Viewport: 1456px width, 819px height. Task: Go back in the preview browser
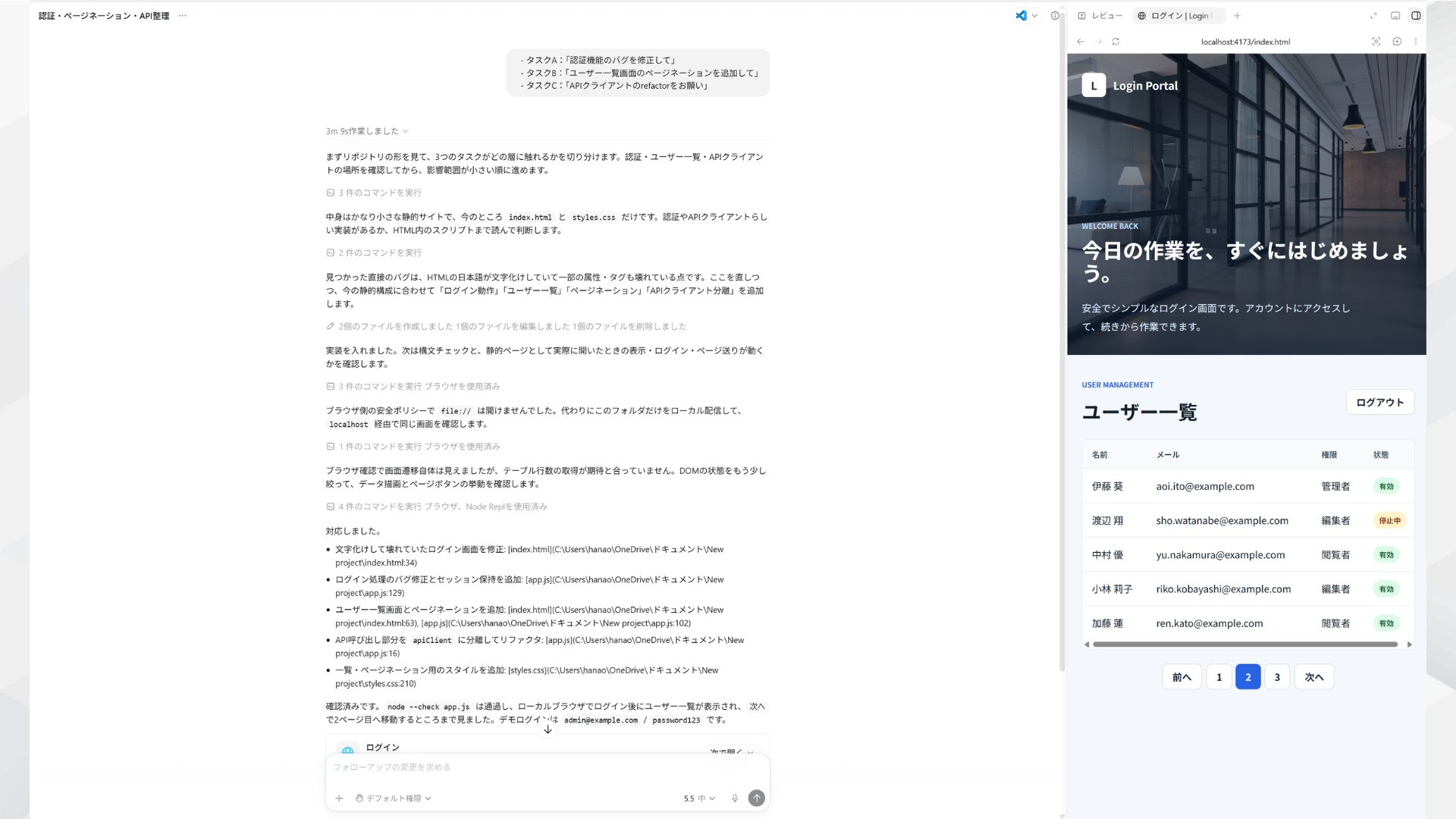(x=1081, y=42)
